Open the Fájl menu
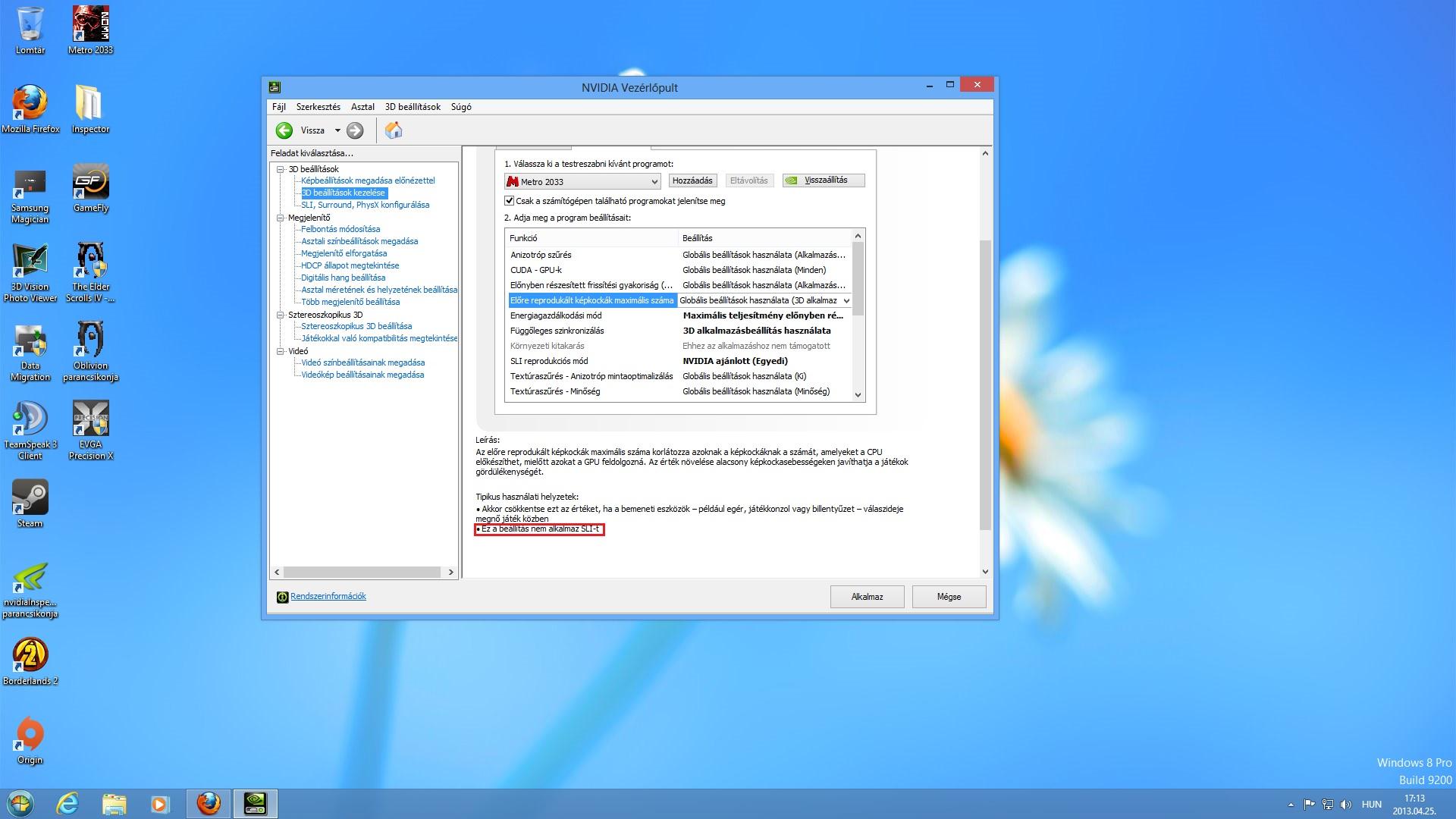Viewport: 1456px width, 819px height. 279,107
